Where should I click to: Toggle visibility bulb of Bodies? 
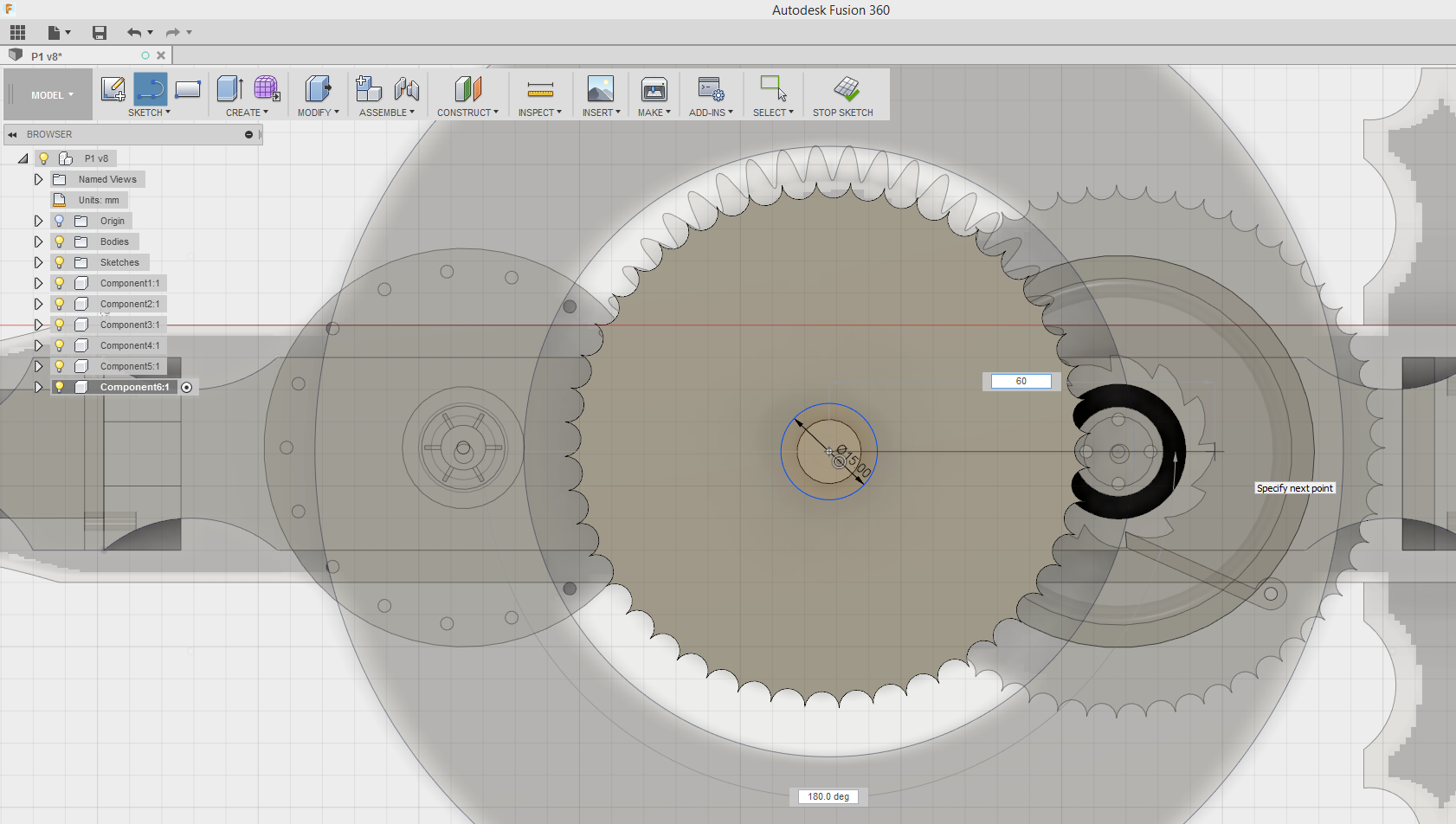click(x=60, y=241)
